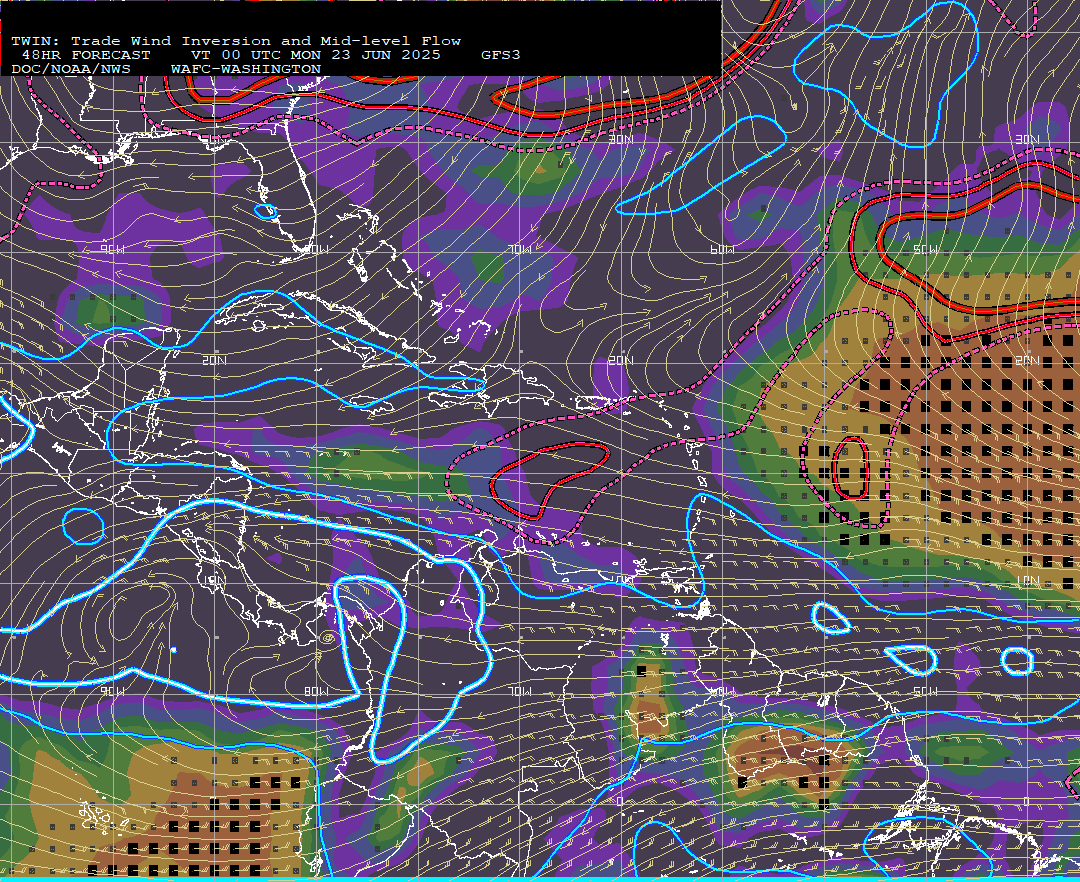Select the 80W label south of Panama
This screenshot has width=1080, height=882.
[316, 691]
